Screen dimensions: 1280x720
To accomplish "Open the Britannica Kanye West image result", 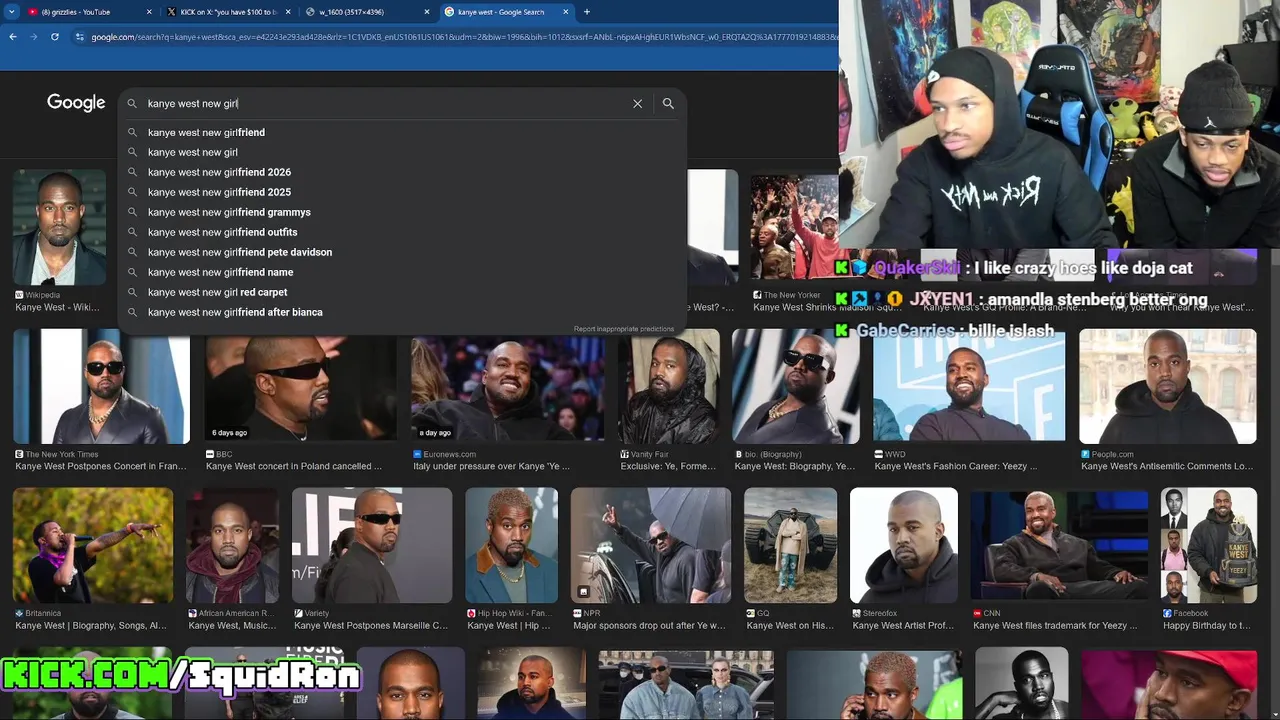I will [x=93, y=545].
